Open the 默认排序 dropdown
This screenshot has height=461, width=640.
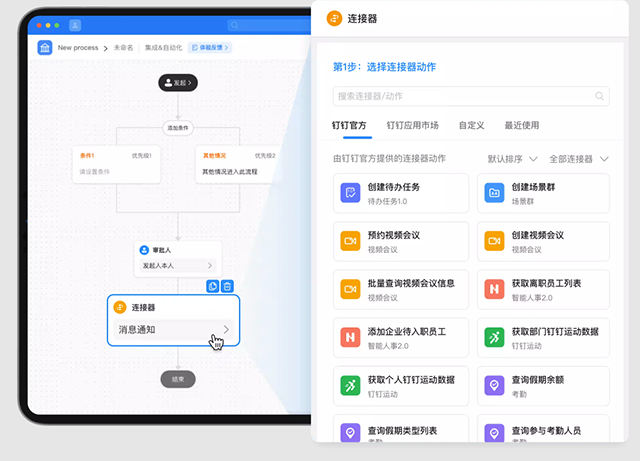[x=512, y=159]
